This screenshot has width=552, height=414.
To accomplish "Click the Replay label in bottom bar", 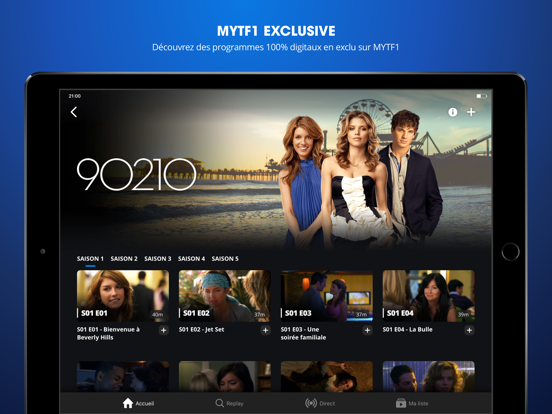I will point(235,403).
